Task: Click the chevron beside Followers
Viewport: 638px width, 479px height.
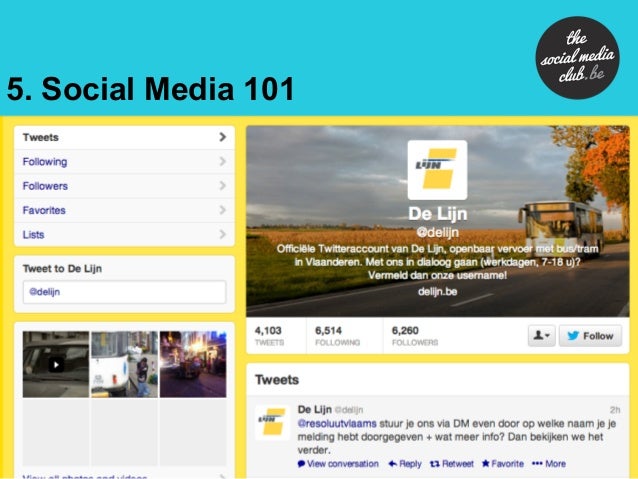Action: tap(222, 186)
